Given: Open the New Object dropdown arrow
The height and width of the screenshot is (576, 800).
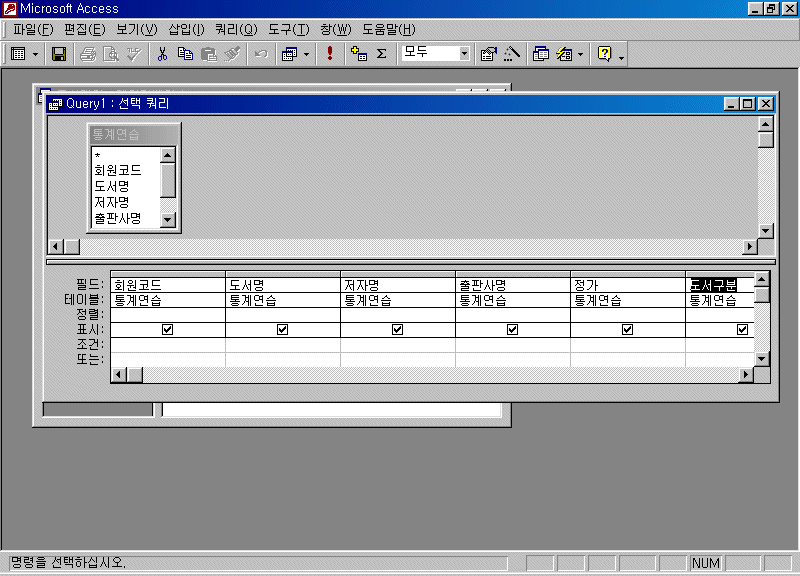Looking at the screenshot, I should pos(581,54).
